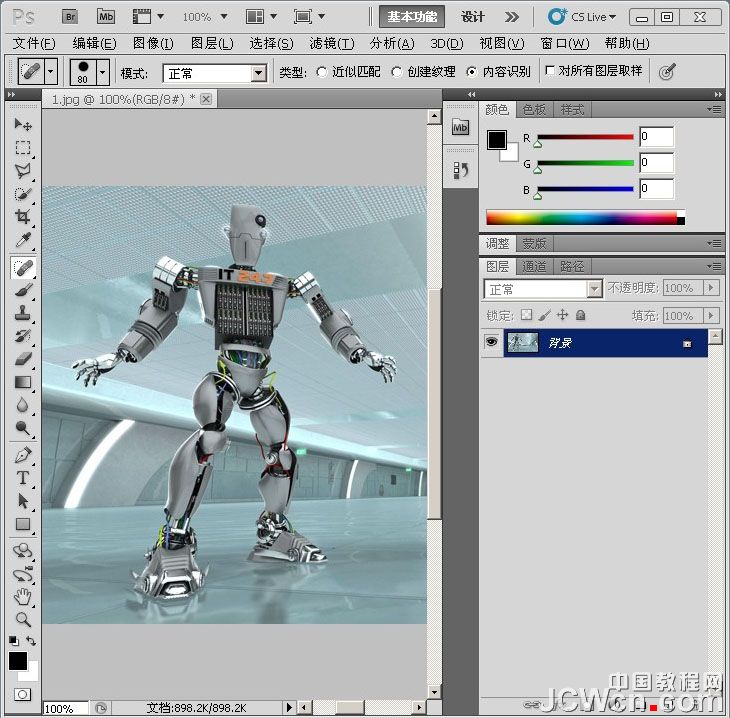
Task: Select the 3D Camera Rotate tool
Action: (x=22, y=575)
